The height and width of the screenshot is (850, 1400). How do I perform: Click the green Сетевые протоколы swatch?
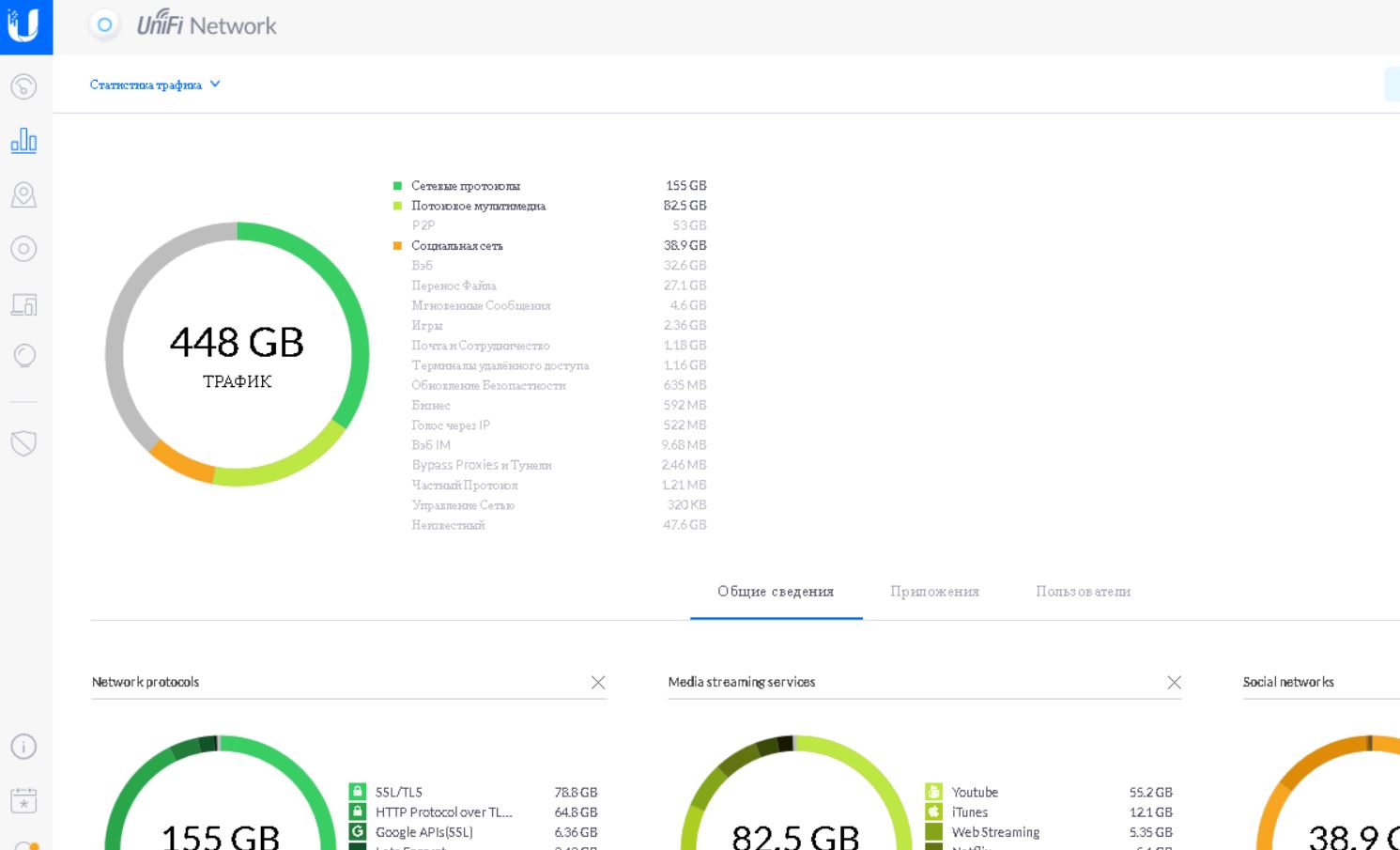click(397, 186)
